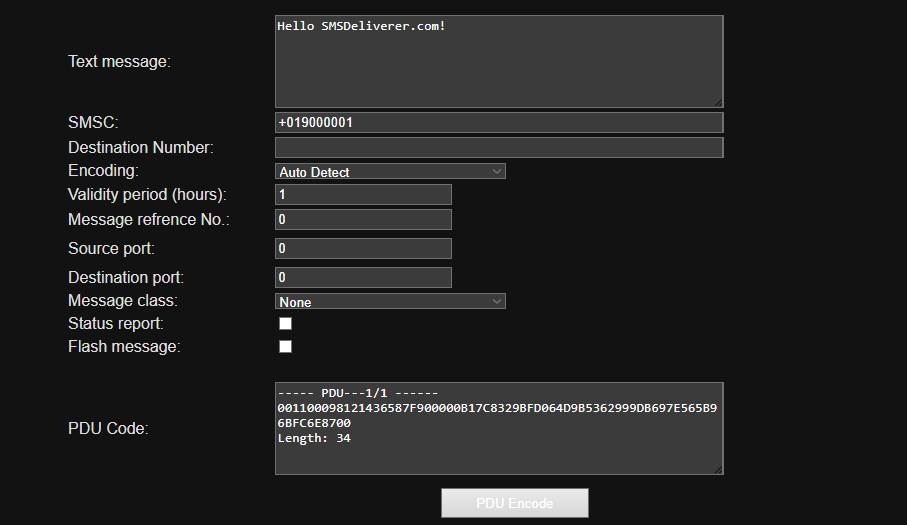Click the SMSC number field
907x525 pixels.
tap(499, 123)
